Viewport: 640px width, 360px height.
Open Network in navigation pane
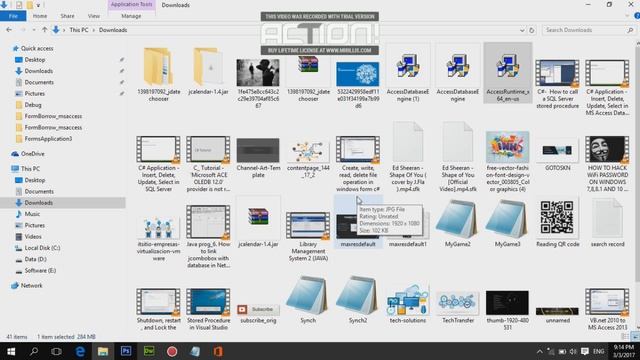[x=31, y=286]
